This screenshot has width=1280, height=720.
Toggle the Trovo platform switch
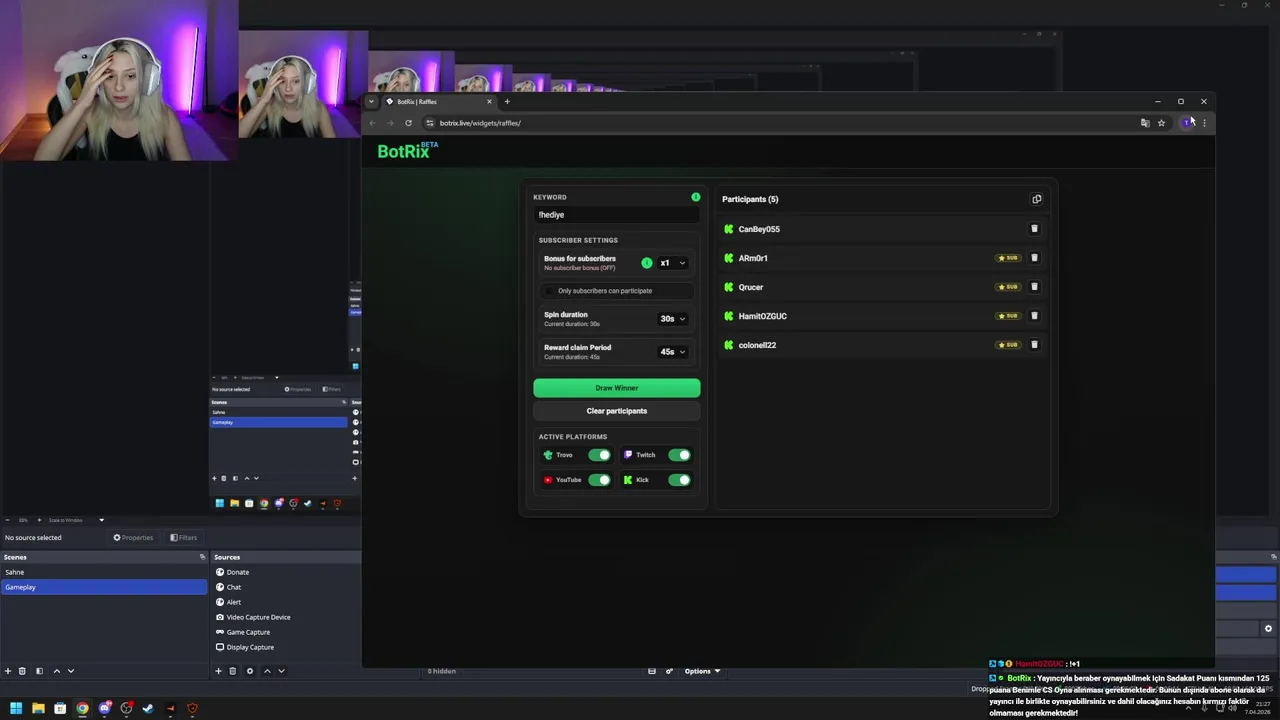coord(599,455)
